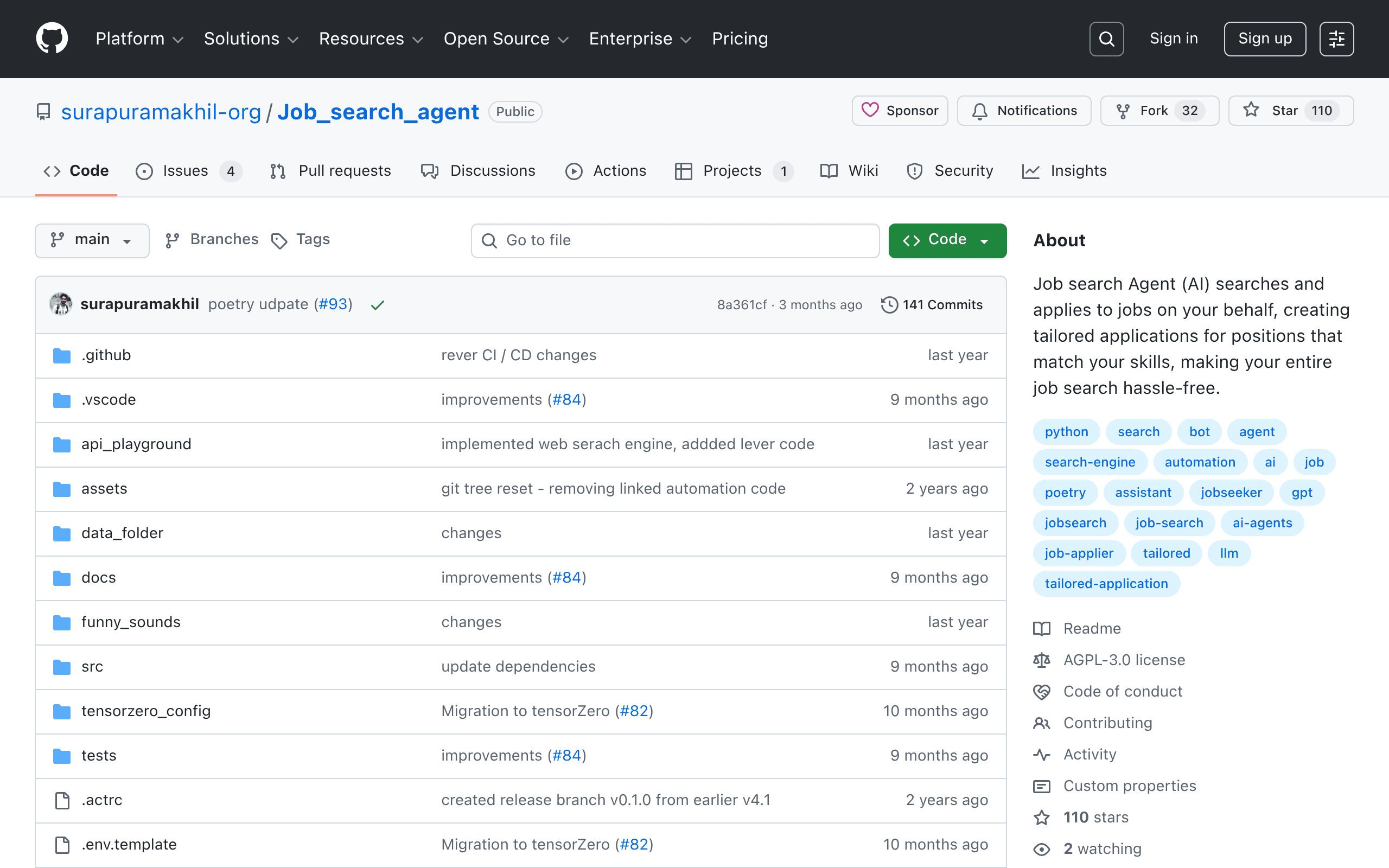This screenshot has height=868, width=1389.
Task: Click the search magnifier icon in header
Action: [1106, 39]
